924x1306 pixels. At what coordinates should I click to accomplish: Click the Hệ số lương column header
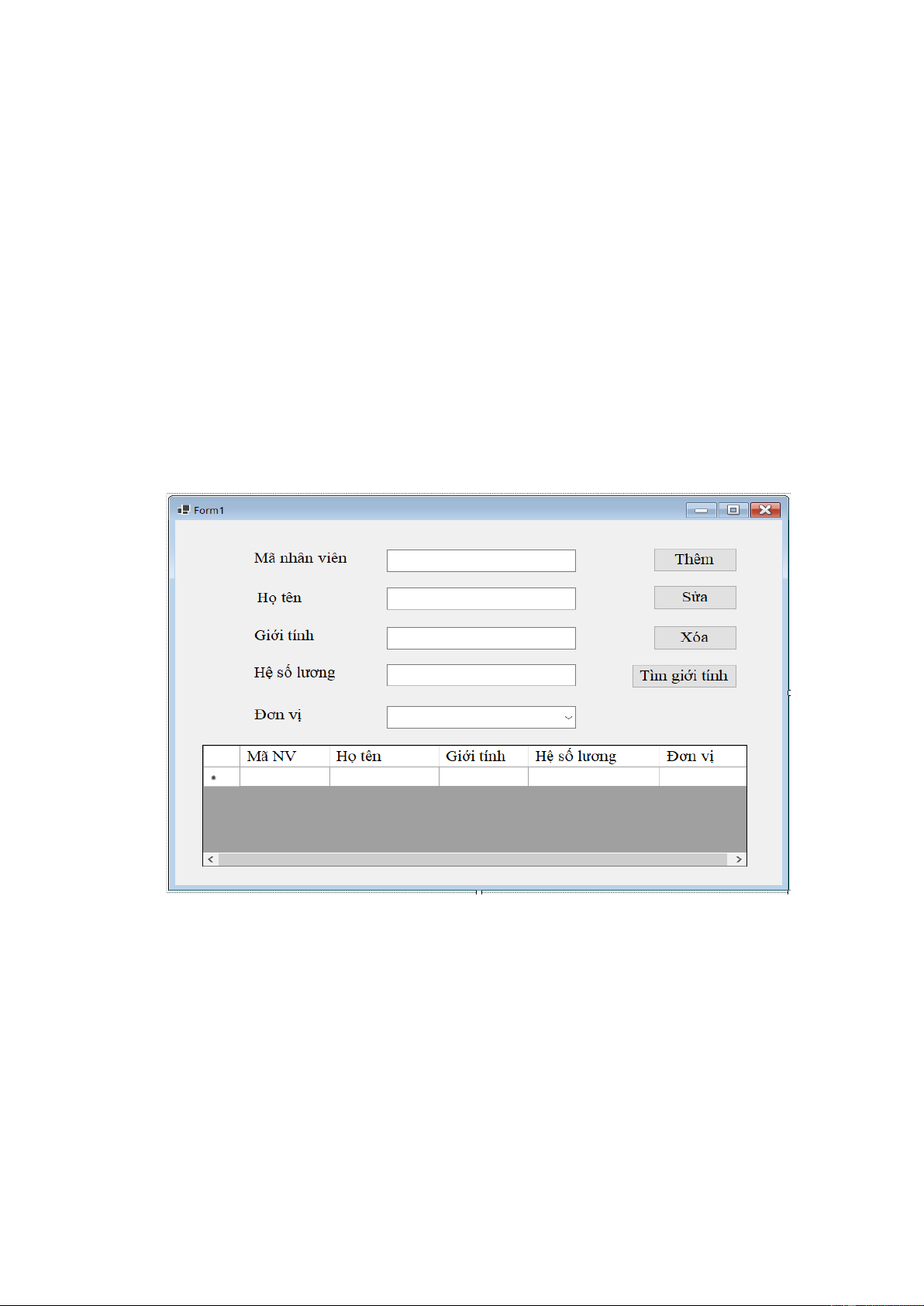click(x=593, y=756)
